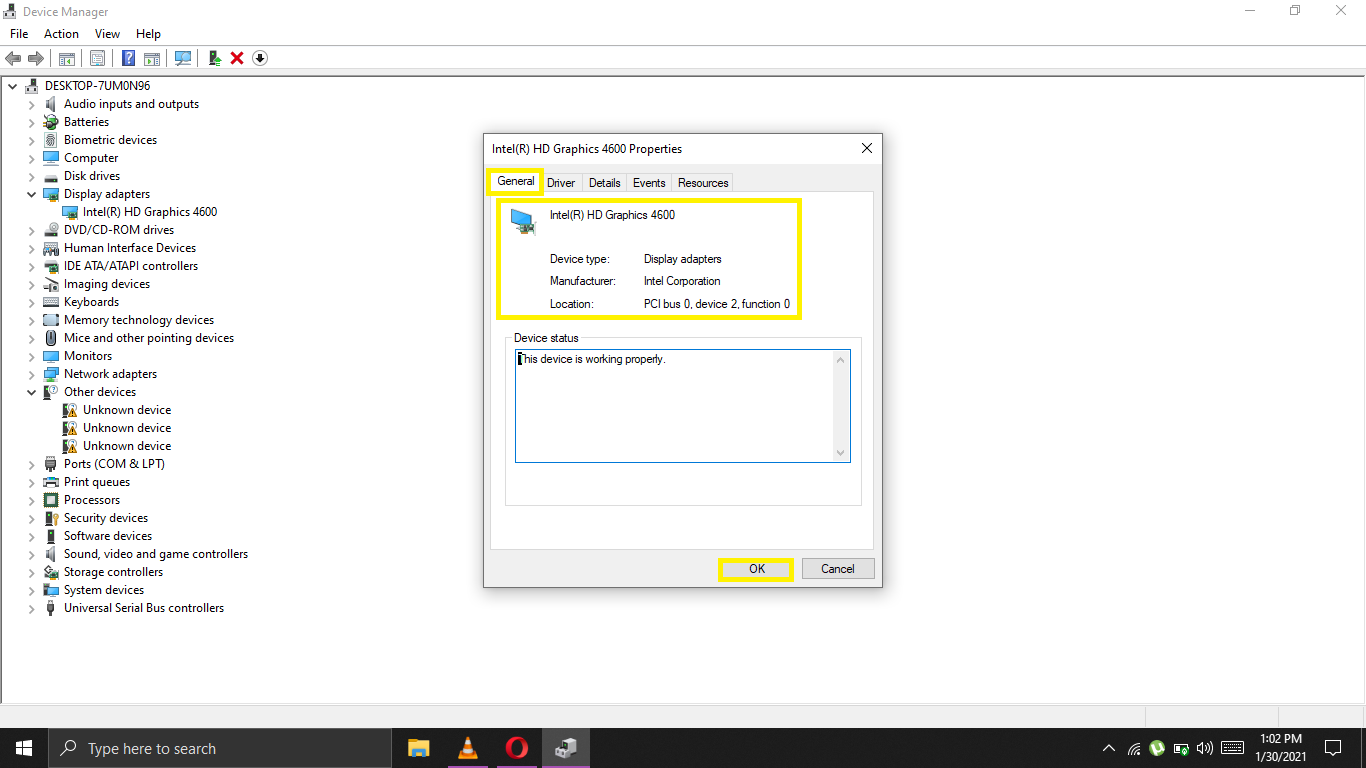The width and height of the screenshot is (1366, 768).
Task: Open the View menu
Action: point(108,34)
